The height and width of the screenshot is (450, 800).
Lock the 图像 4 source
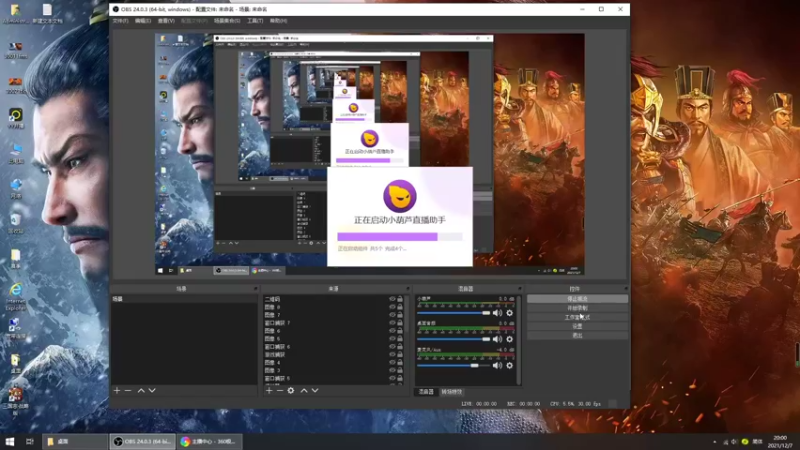pyautogui.click(x=400, y=362)
